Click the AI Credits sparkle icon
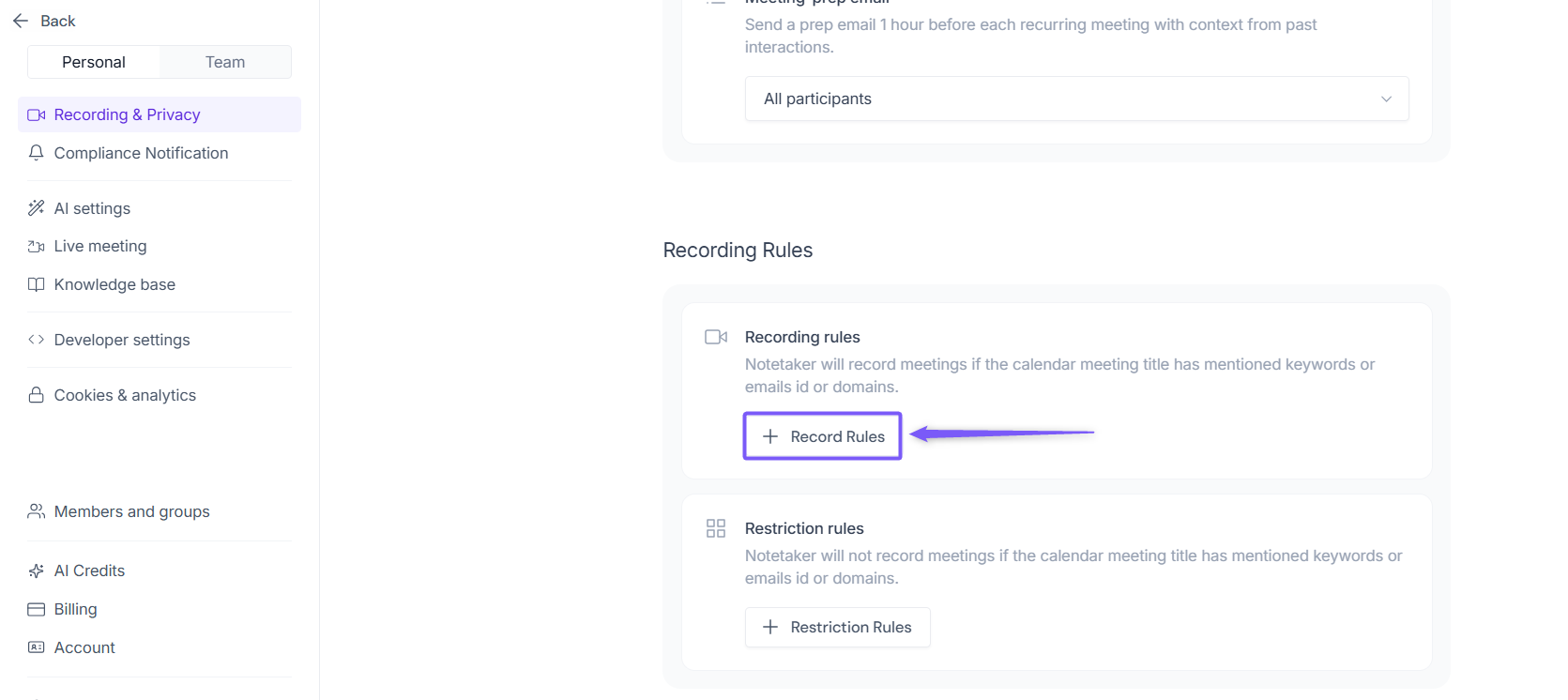1568x700 pixels. click(x=37, y=571)
